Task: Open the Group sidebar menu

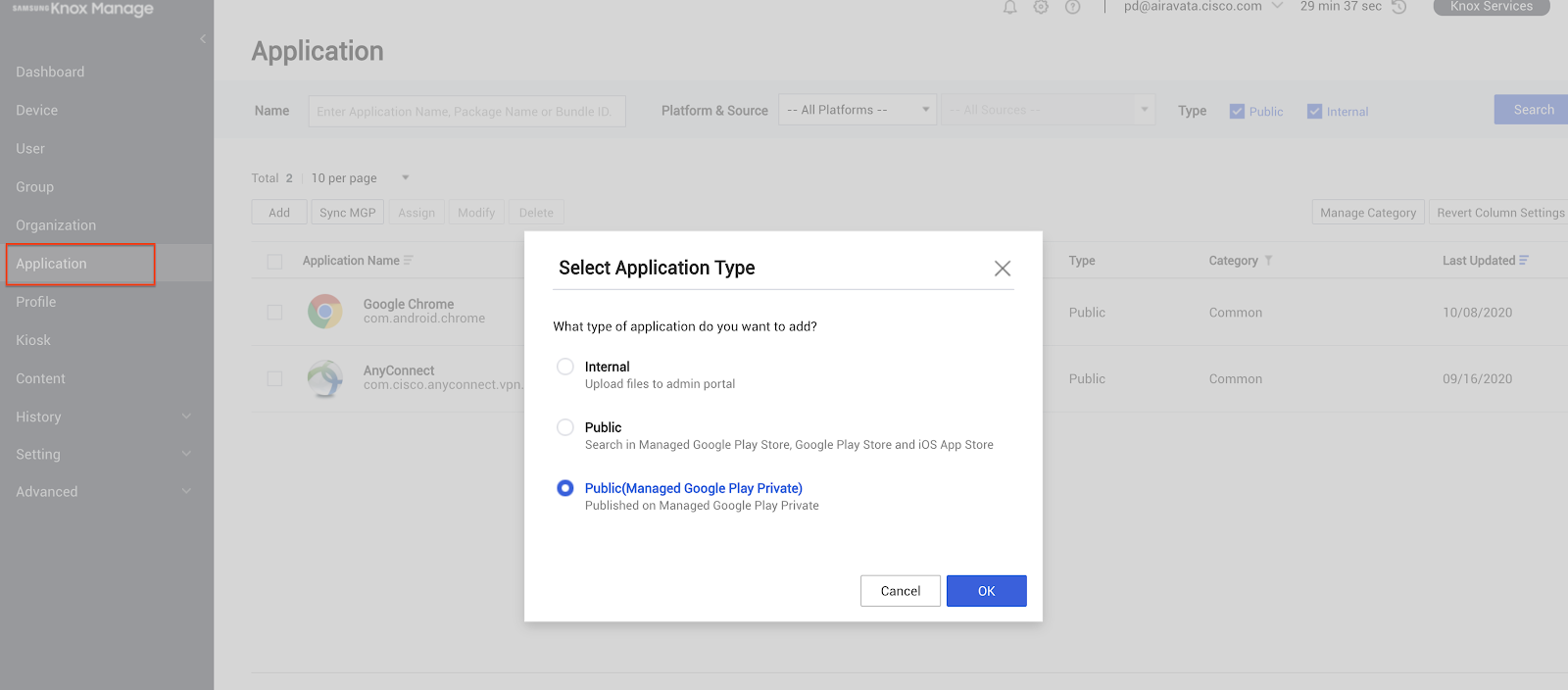Action: 35,187
